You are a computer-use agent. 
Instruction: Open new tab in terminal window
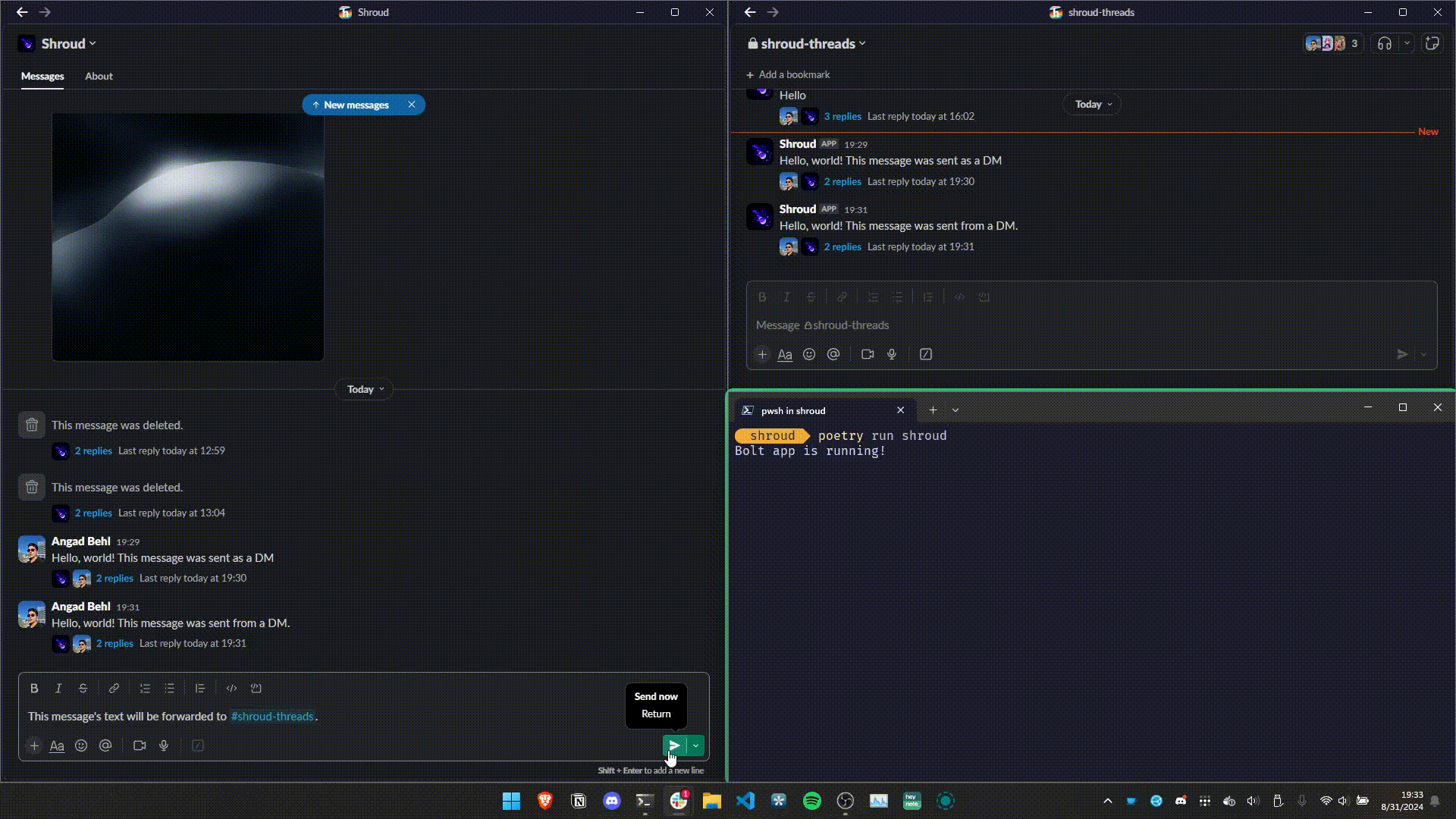click(x=933, y=410)
